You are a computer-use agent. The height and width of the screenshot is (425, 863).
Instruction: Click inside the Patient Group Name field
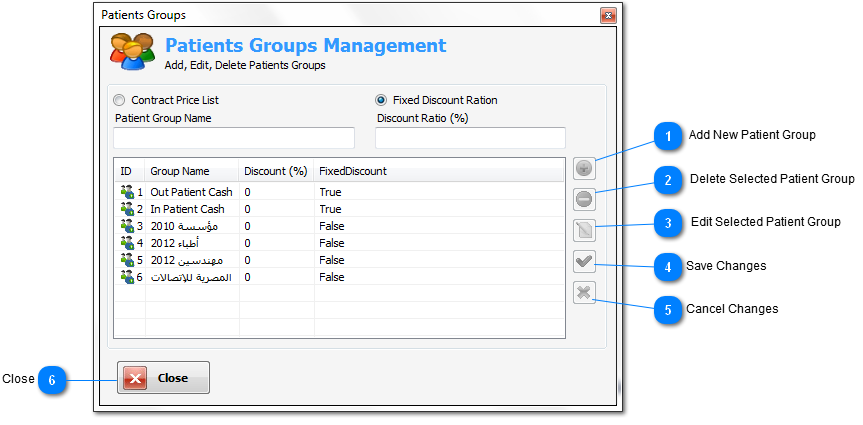pos(234,137)
